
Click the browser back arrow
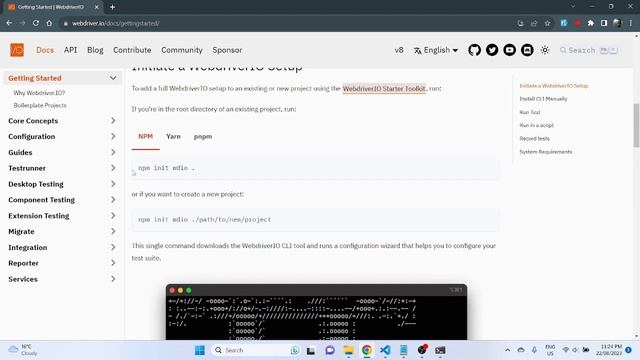[x=9, y=23]
